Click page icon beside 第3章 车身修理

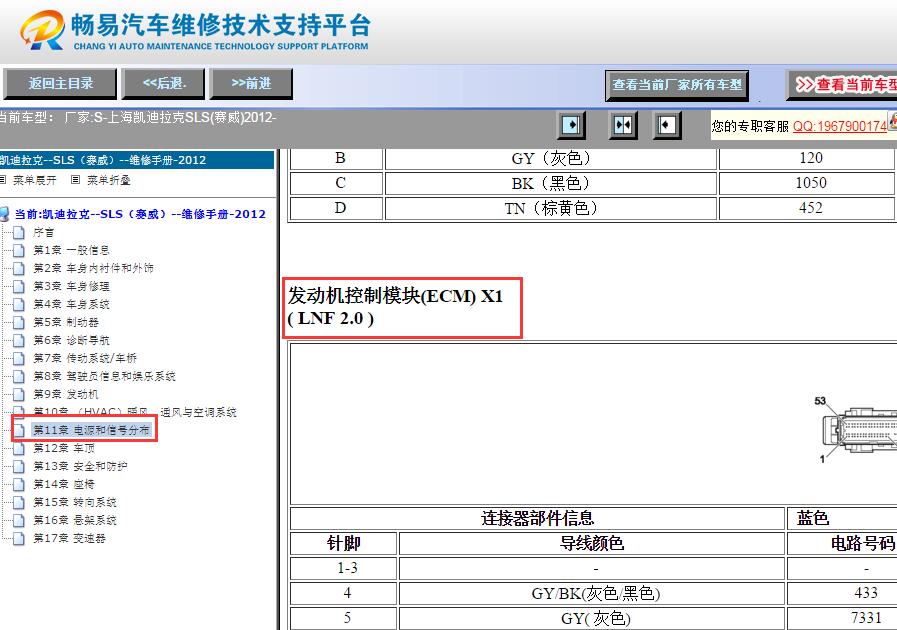[19, 286]
